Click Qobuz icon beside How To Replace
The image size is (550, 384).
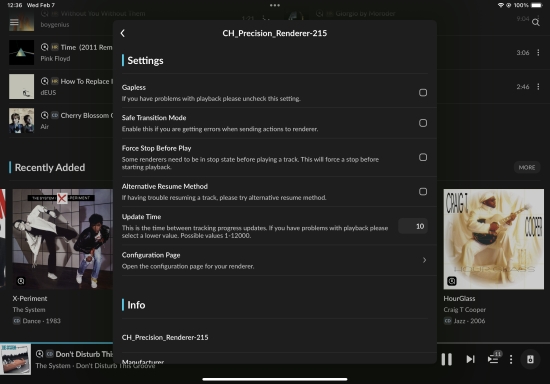[x=45, y=81]
